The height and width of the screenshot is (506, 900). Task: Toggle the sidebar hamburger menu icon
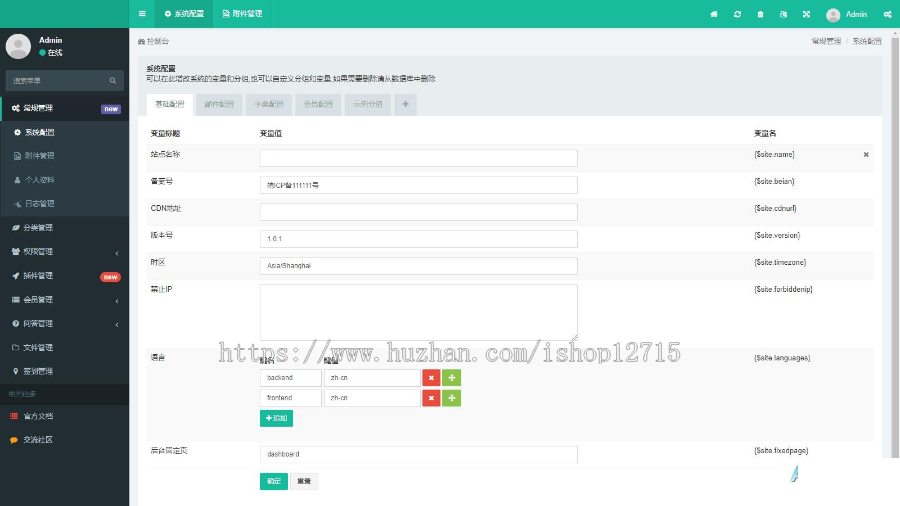142,14
